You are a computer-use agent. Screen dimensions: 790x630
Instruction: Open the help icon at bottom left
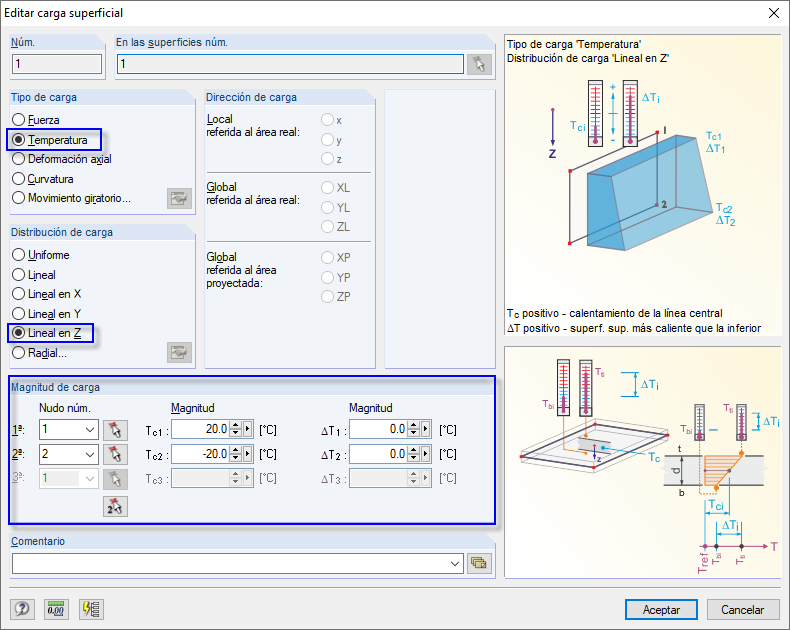click(x=22, y=609)
